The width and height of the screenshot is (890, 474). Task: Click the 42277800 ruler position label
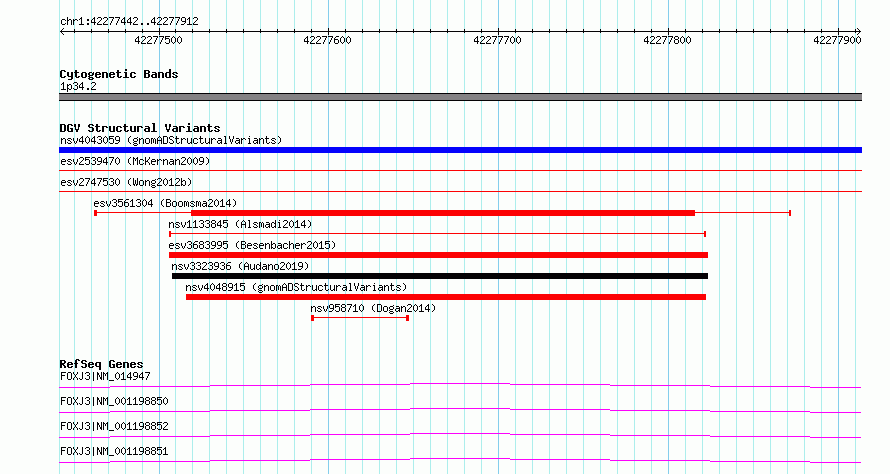click(668, 40)
